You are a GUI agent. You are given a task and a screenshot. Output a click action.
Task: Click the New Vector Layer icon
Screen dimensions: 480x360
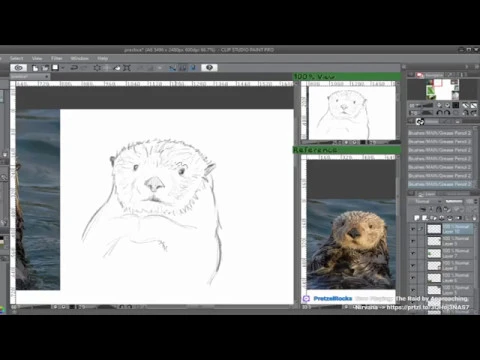pos(425,218)
